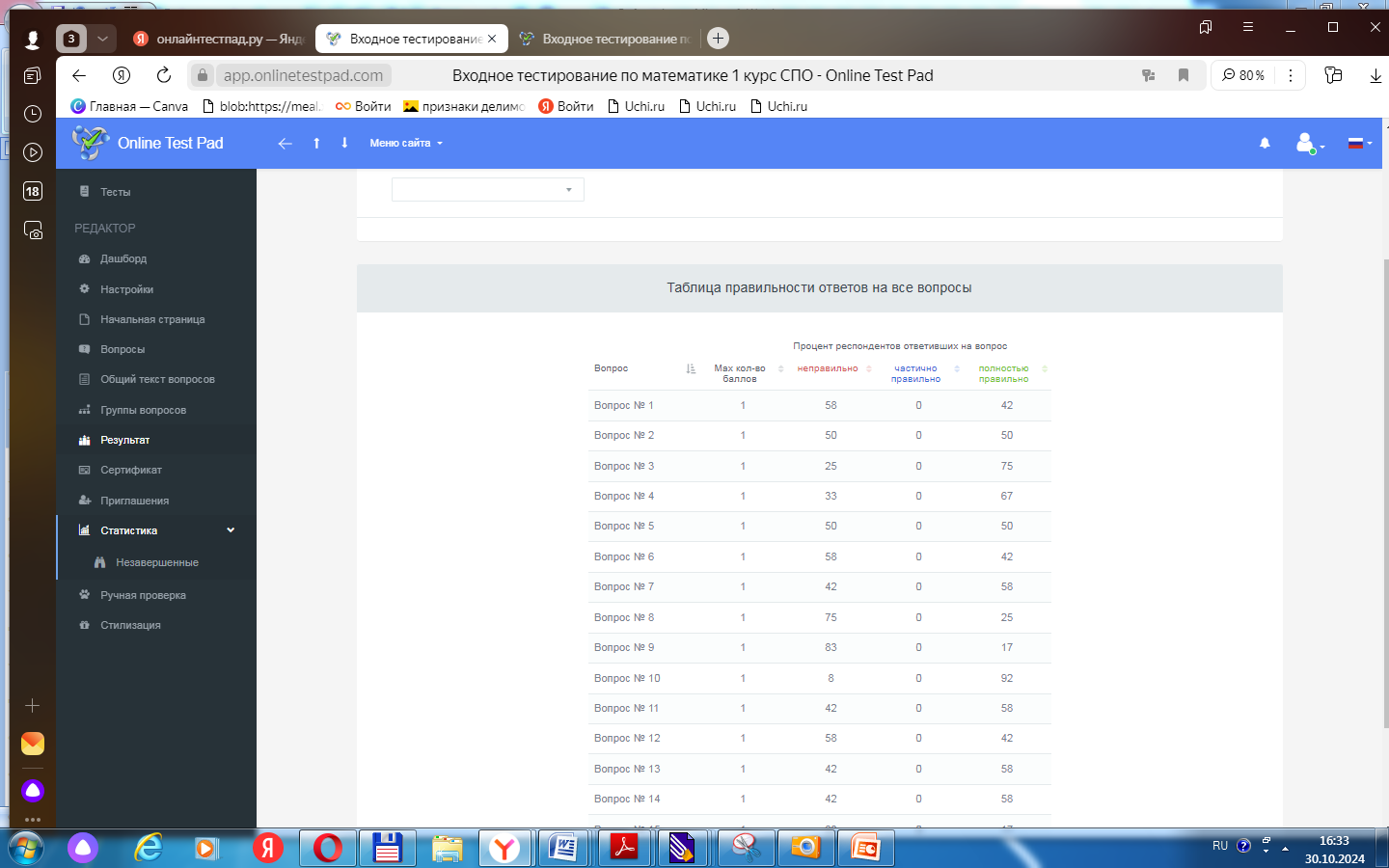Screen dimensions: 1389x868
Task: Open the Незавершенные sidebar link
Action: (x=156, y=562)
